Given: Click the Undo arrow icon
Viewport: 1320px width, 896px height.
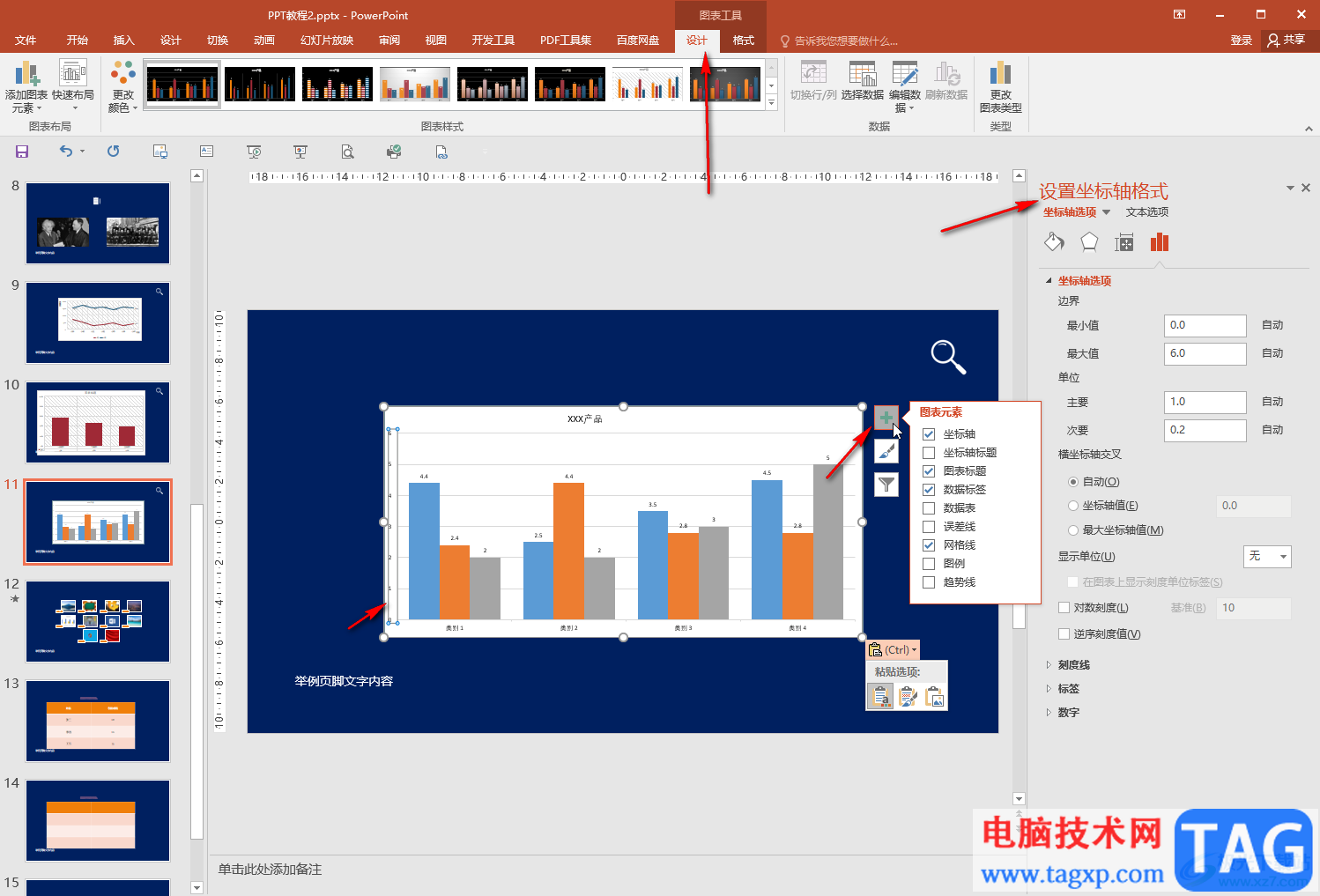Looking at the screenshot, I should pyautogui.click(x=66, y=152).
